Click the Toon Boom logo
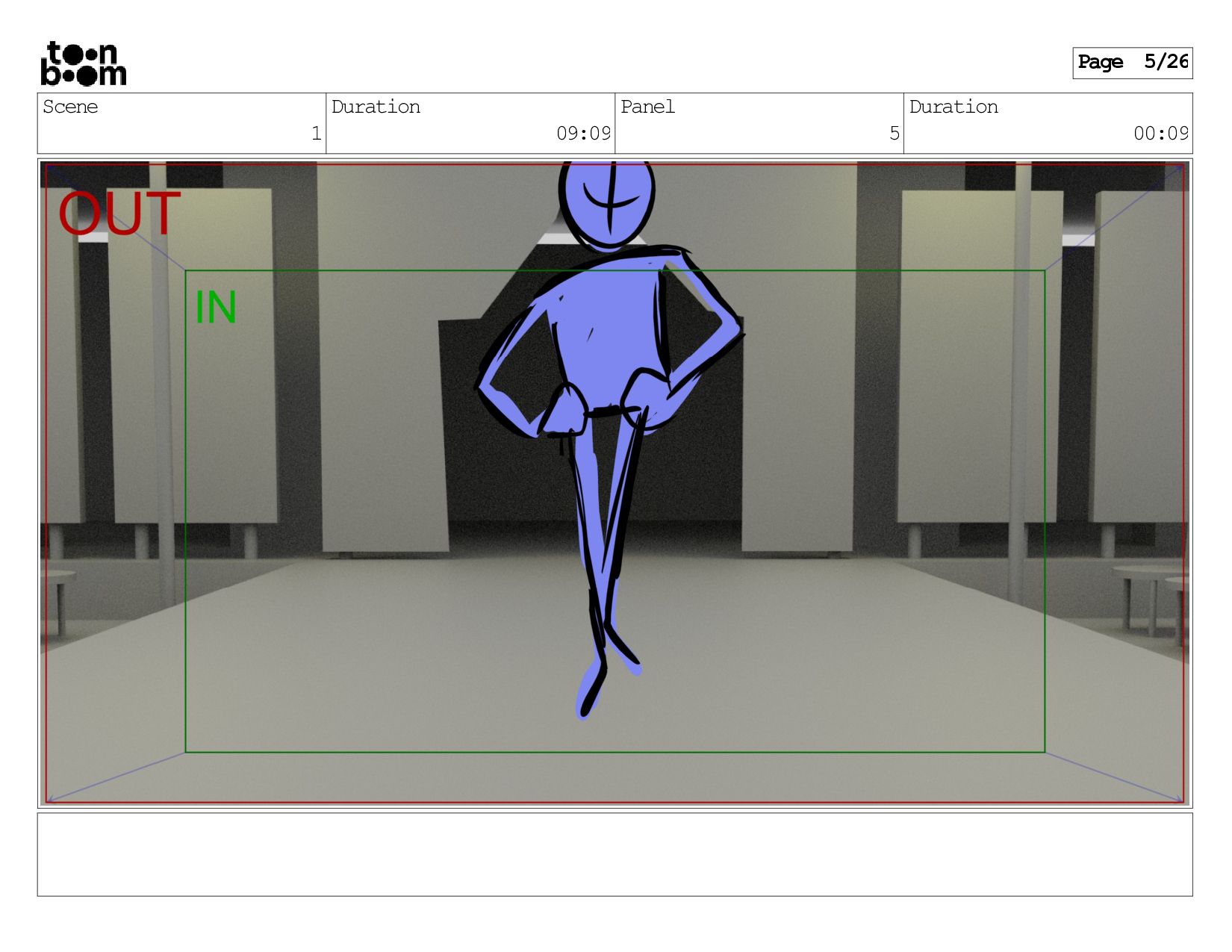Image resolution: width=1232 pixels, height=952 pixels. pos(83,63)
